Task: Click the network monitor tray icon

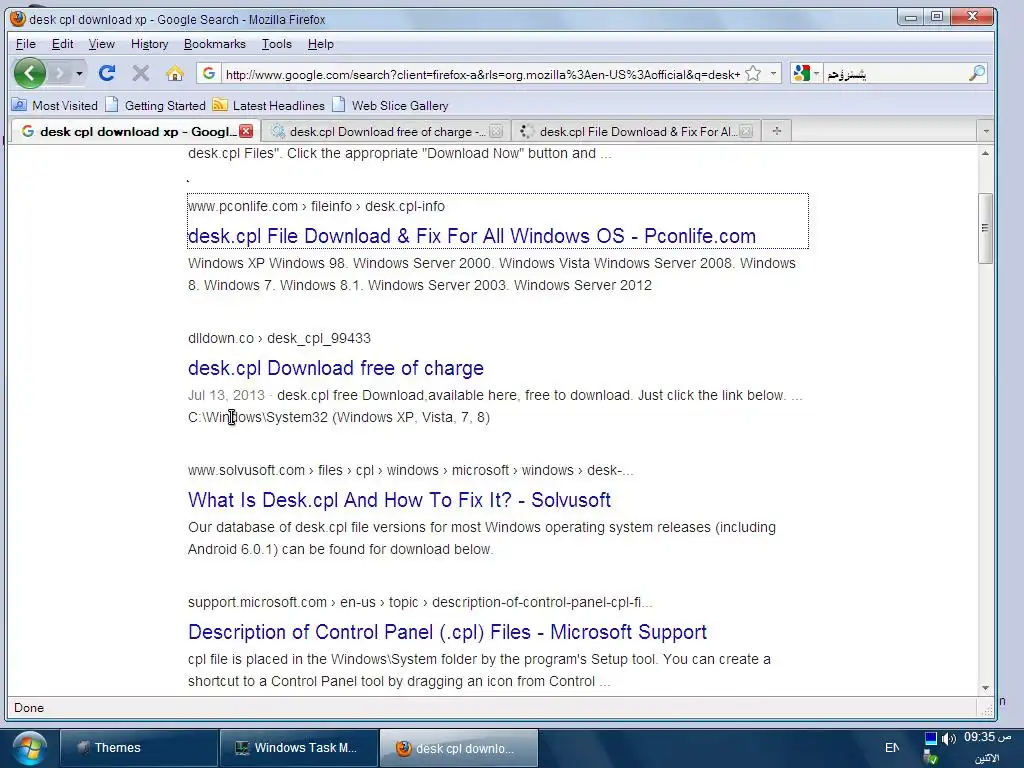Action: (x=931, y=739)
